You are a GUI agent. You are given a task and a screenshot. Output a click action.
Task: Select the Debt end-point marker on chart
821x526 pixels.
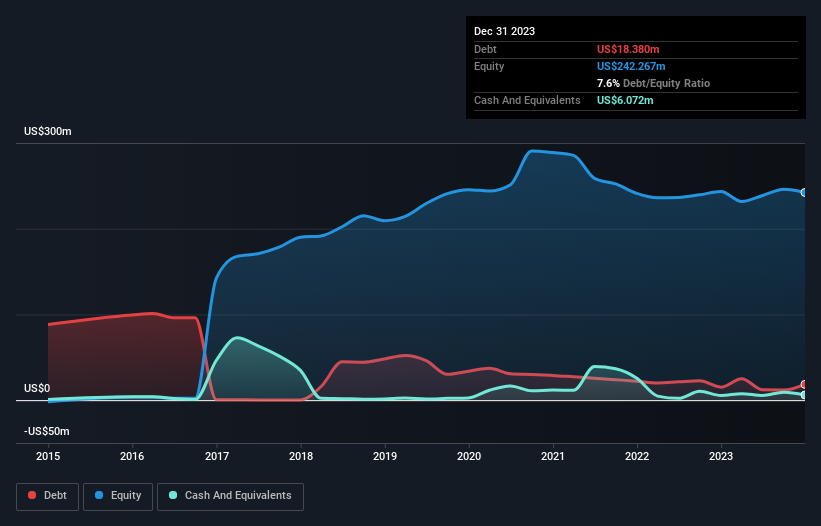coord(804,385)
